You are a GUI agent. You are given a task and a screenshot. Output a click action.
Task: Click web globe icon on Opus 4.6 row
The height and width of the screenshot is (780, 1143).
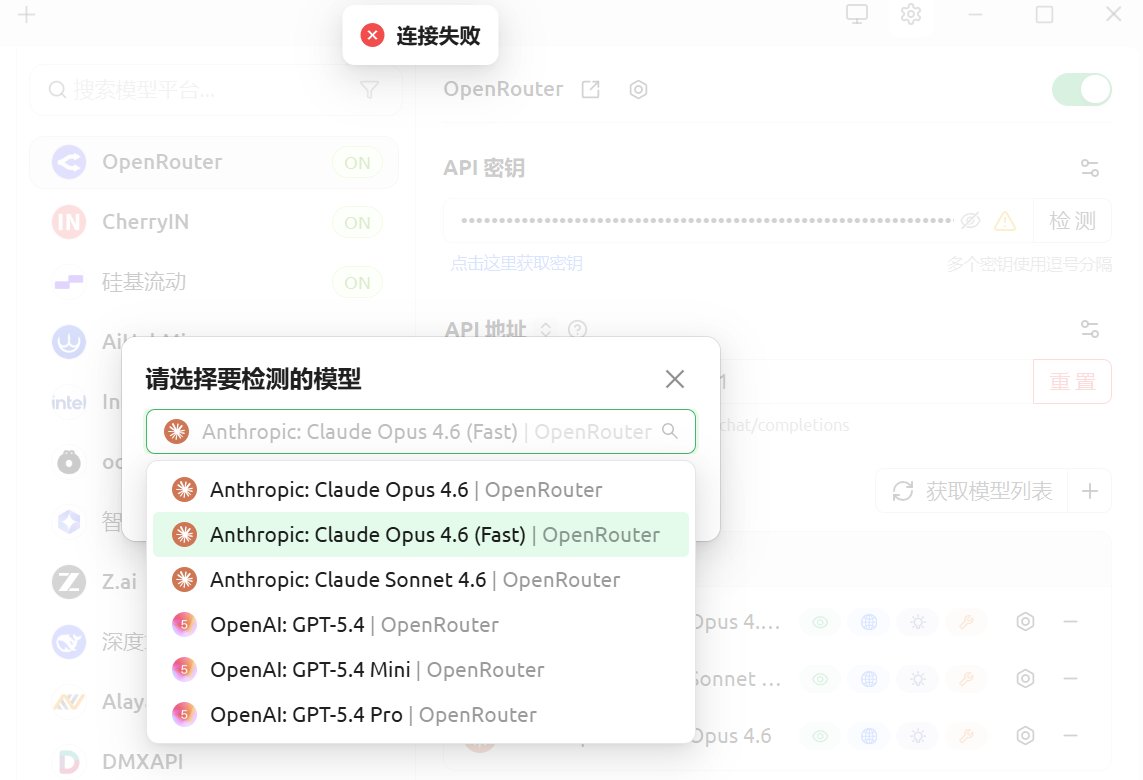869,736
